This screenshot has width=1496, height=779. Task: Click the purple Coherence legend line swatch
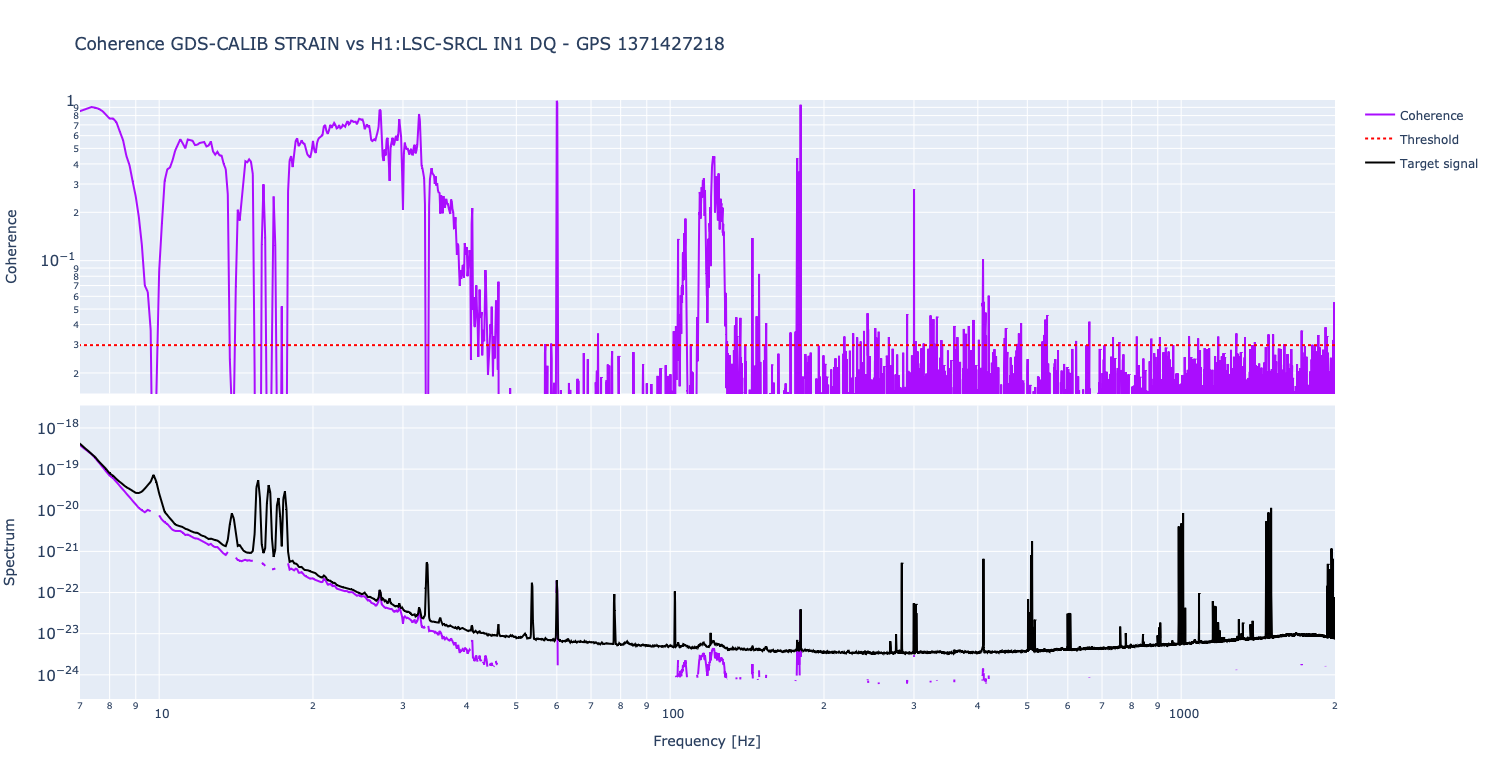click(1379, 116)
